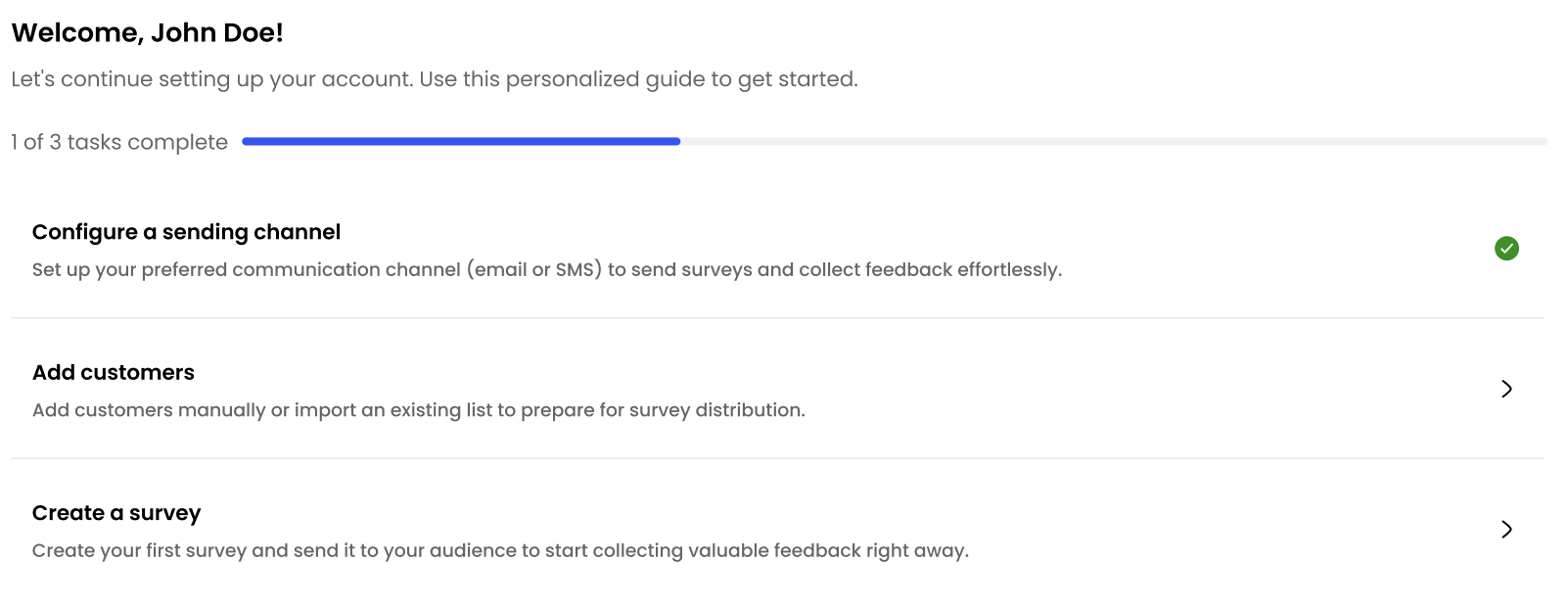
Task: Open Create a survey to start feedback collection
Action: click(x=116, y=513)
